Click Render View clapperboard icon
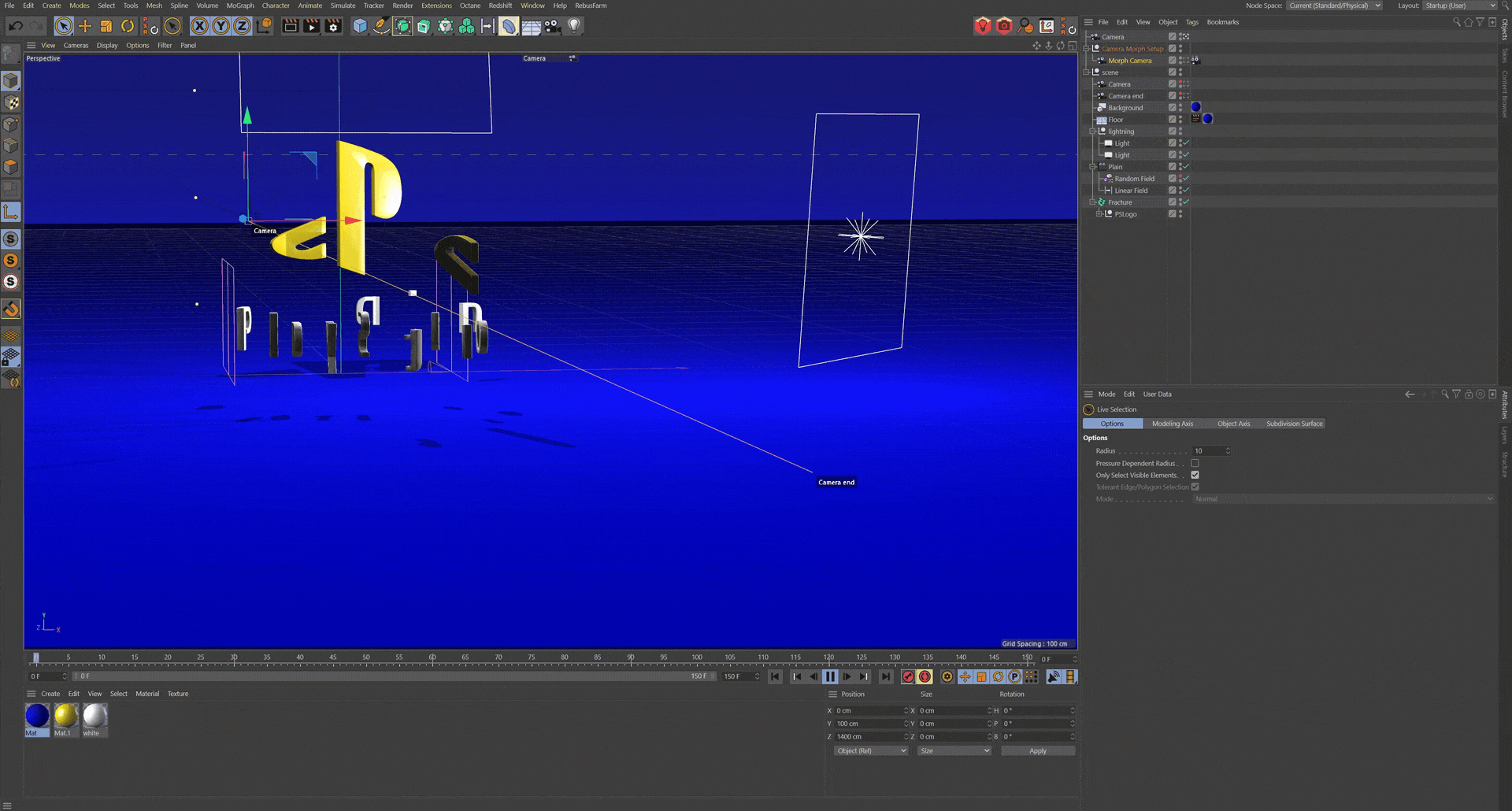 pyautogui.click(x=291, y=26)
